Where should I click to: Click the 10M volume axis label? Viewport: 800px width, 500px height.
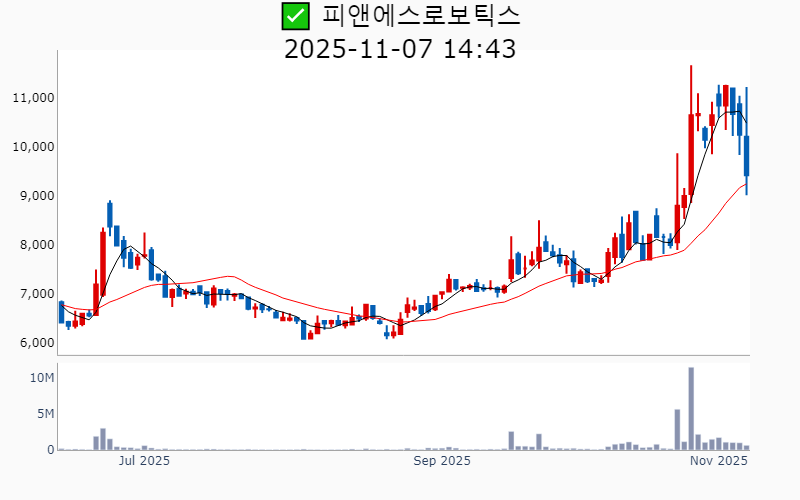click(x=41, y=378)
